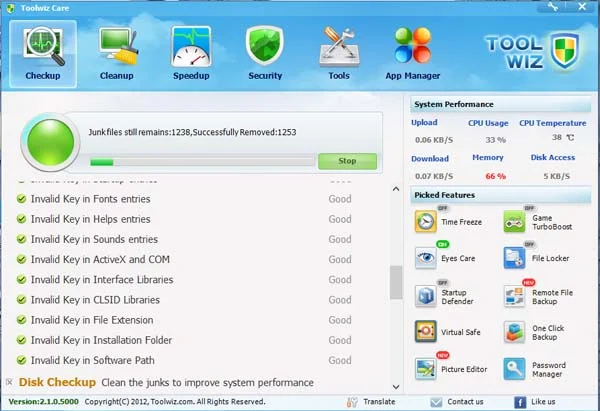Click the Invalid Key in Fonts entries text
The width and height of the screenshot is (600, 411).
[91, 199]
